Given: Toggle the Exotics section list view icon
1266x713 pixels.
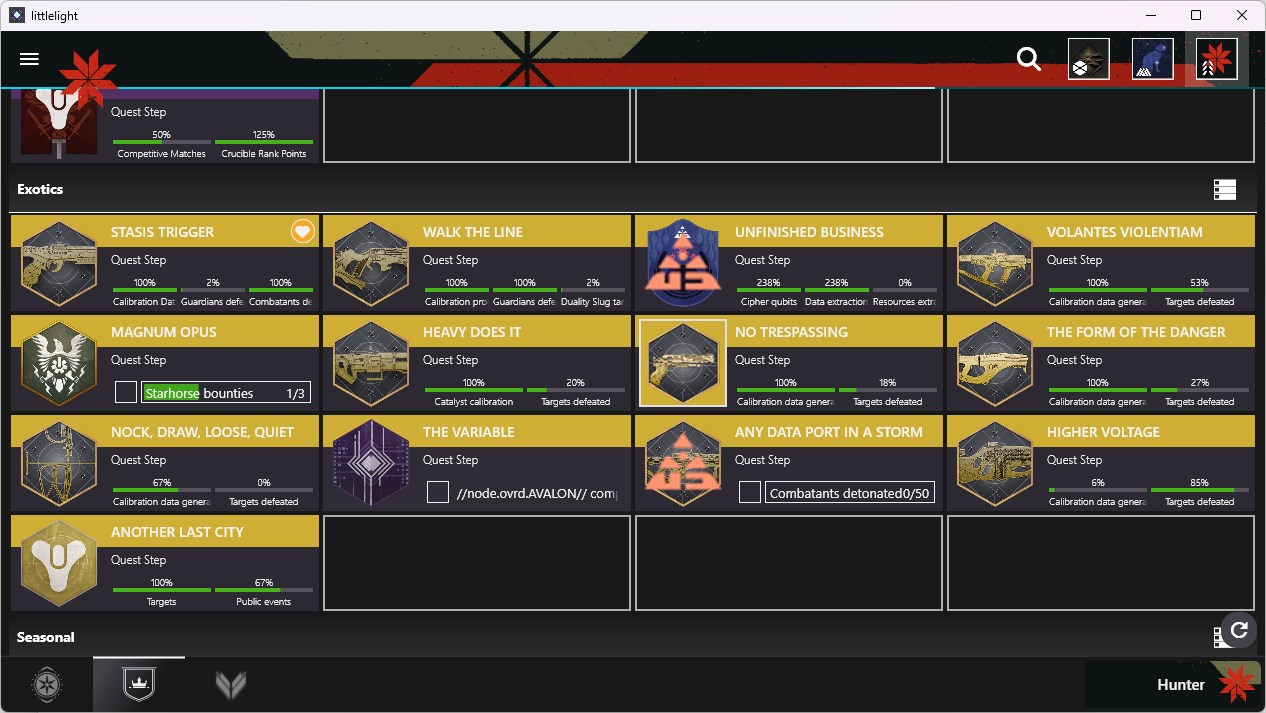Looking at the screenshot, I should (x=1224, y=189).
